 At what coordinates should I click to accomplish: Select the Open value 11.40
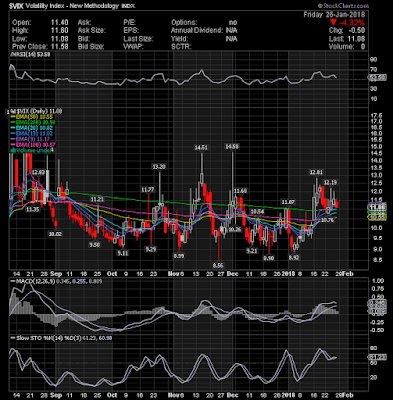point(60,23)
